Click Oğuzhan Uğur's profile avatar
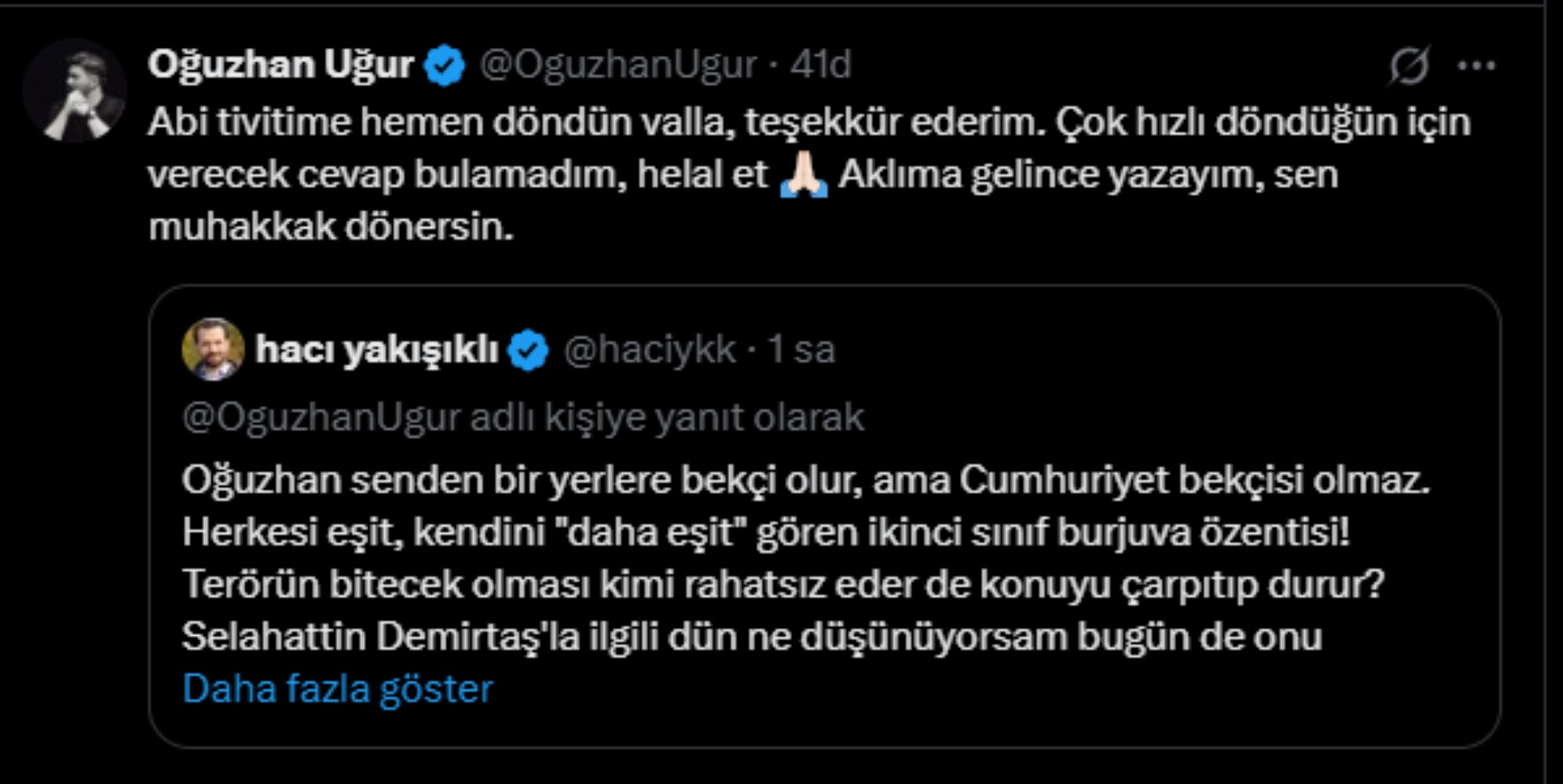This screenshot has height=784, width=1563. tap(75, 90)
